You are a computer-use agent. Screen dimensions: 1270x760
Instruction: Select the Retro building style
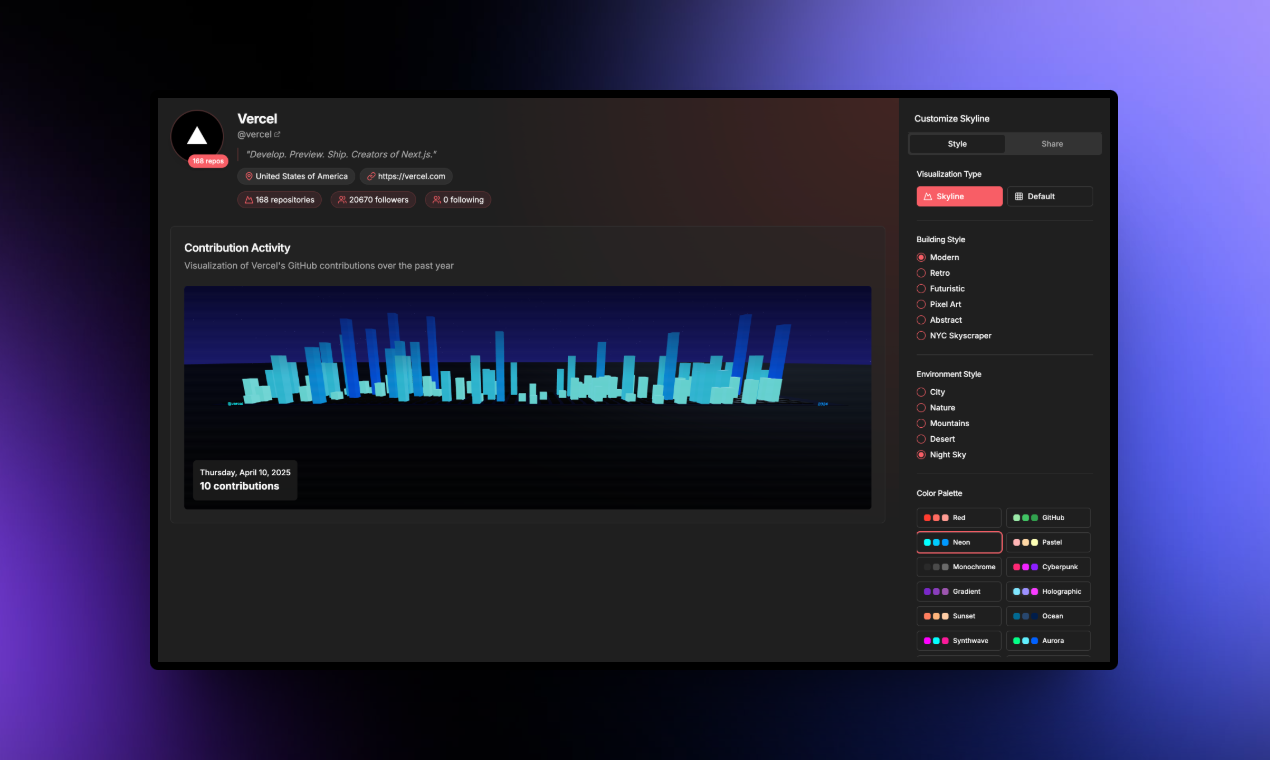tap(921, 273)
